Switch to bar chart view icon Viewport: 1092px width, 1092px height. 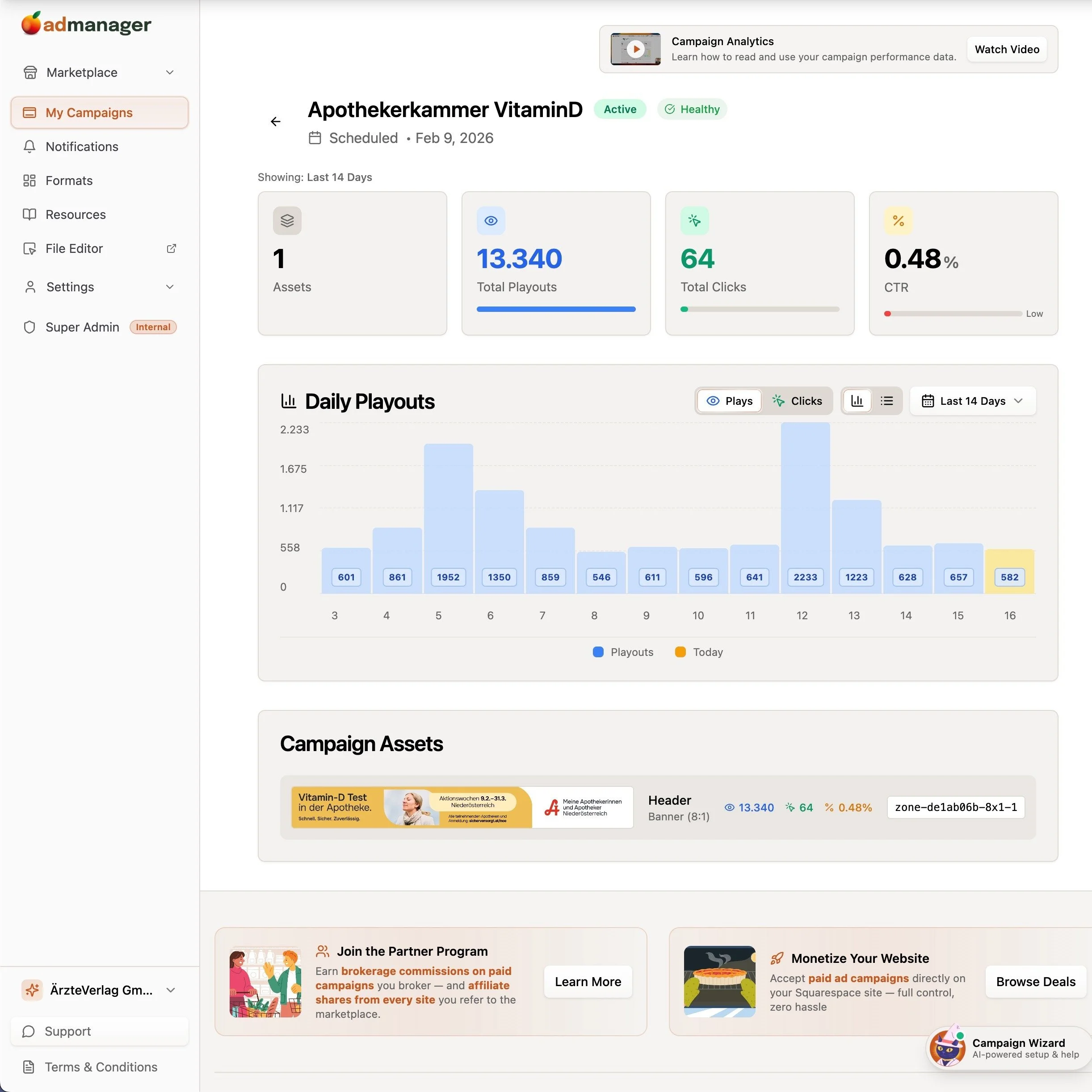857,401
